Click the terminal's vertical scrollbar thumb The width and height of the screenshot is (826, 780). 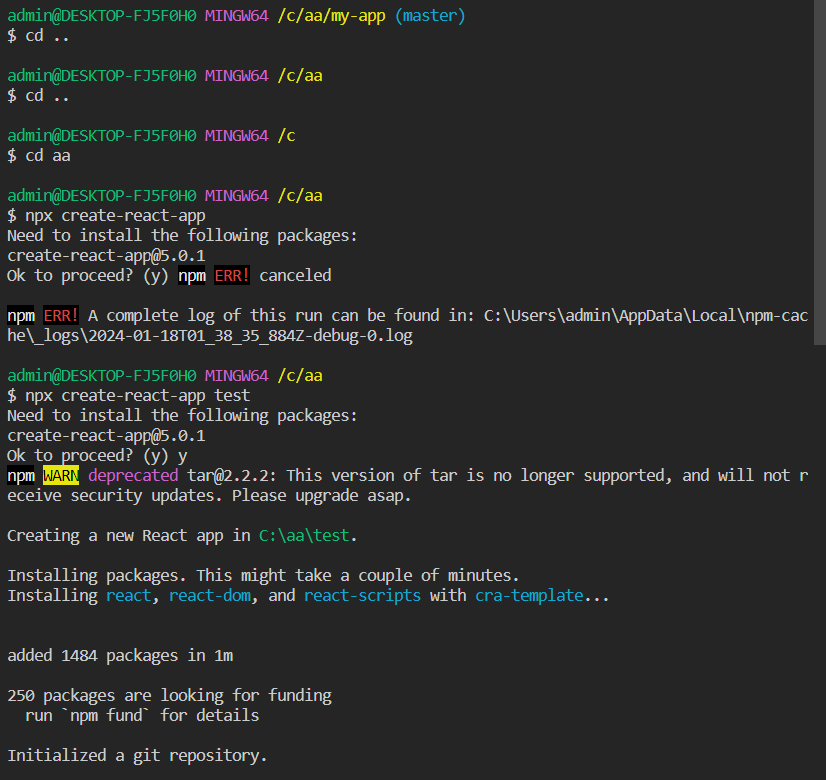coord(820,172)
